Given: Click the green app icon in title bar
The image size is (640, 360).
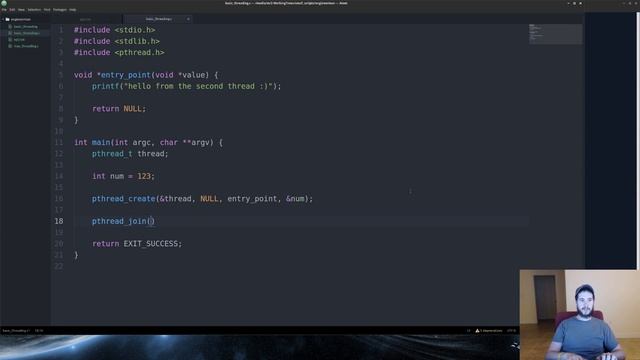Looking at the screenshot, I should click(4, 3).
